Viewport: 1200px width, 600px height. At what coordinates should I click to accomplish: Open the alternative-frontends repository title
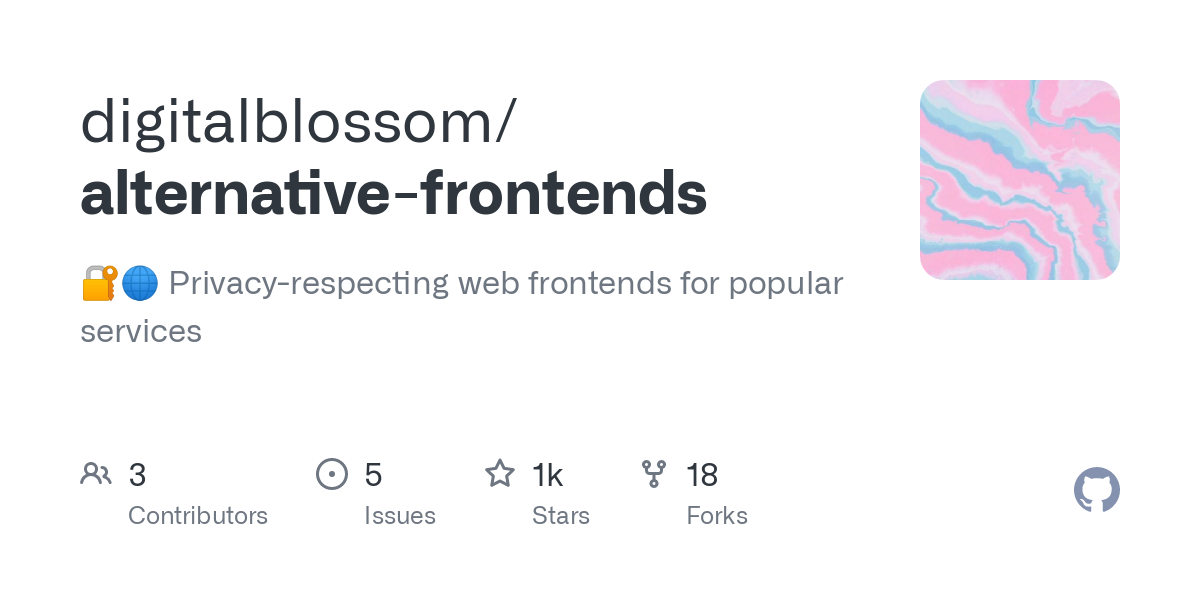(393, 194)
